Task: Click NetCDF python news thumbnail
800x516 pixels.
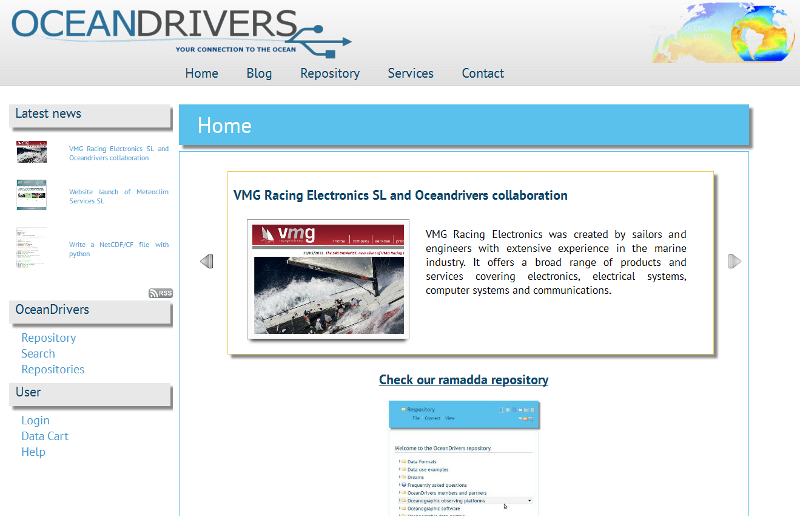Action: tap(32, 248)
